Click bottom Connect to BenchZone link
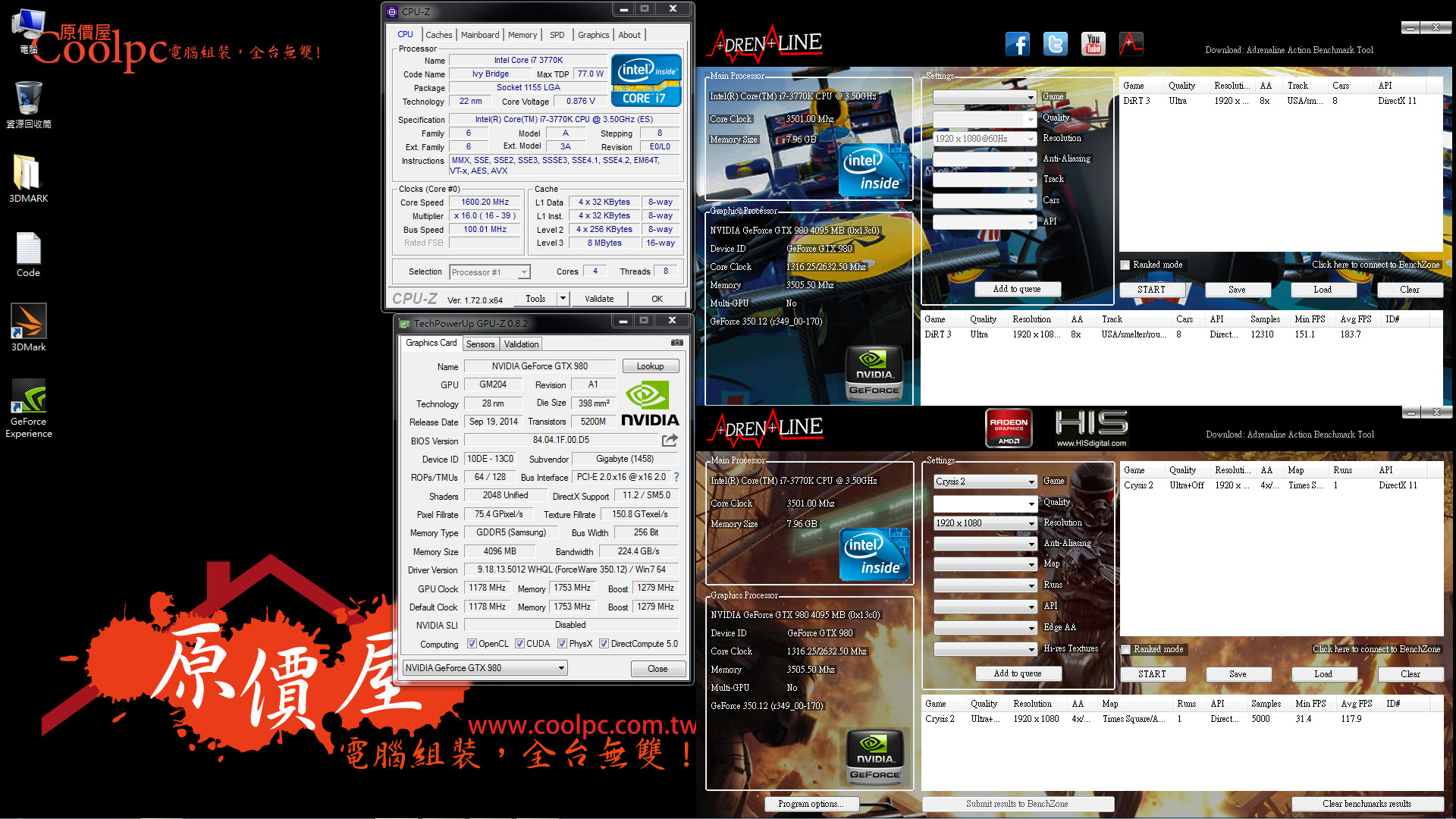Image resolution: width=1456 pixels, height=819 pixels. point(1376,649)
